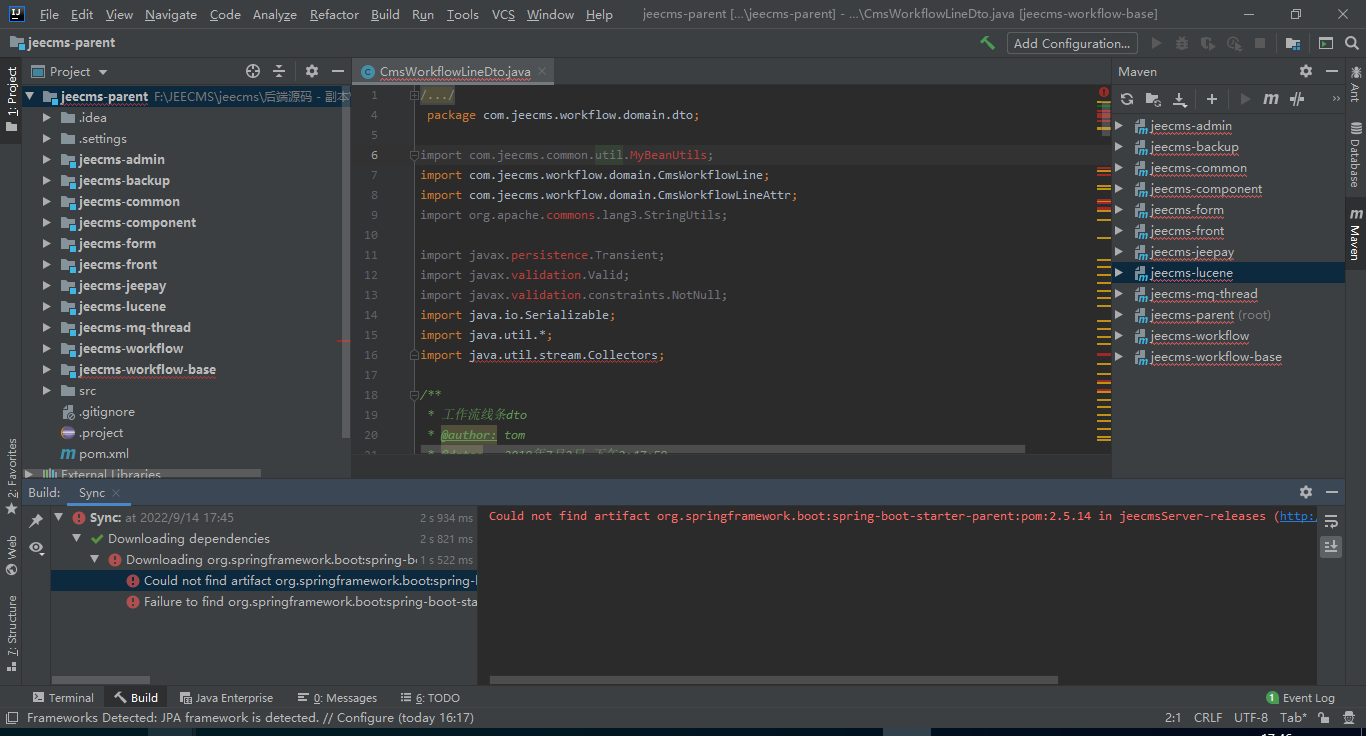Click locate/scroll-from-source icon in Project panel

coord(253,71)
